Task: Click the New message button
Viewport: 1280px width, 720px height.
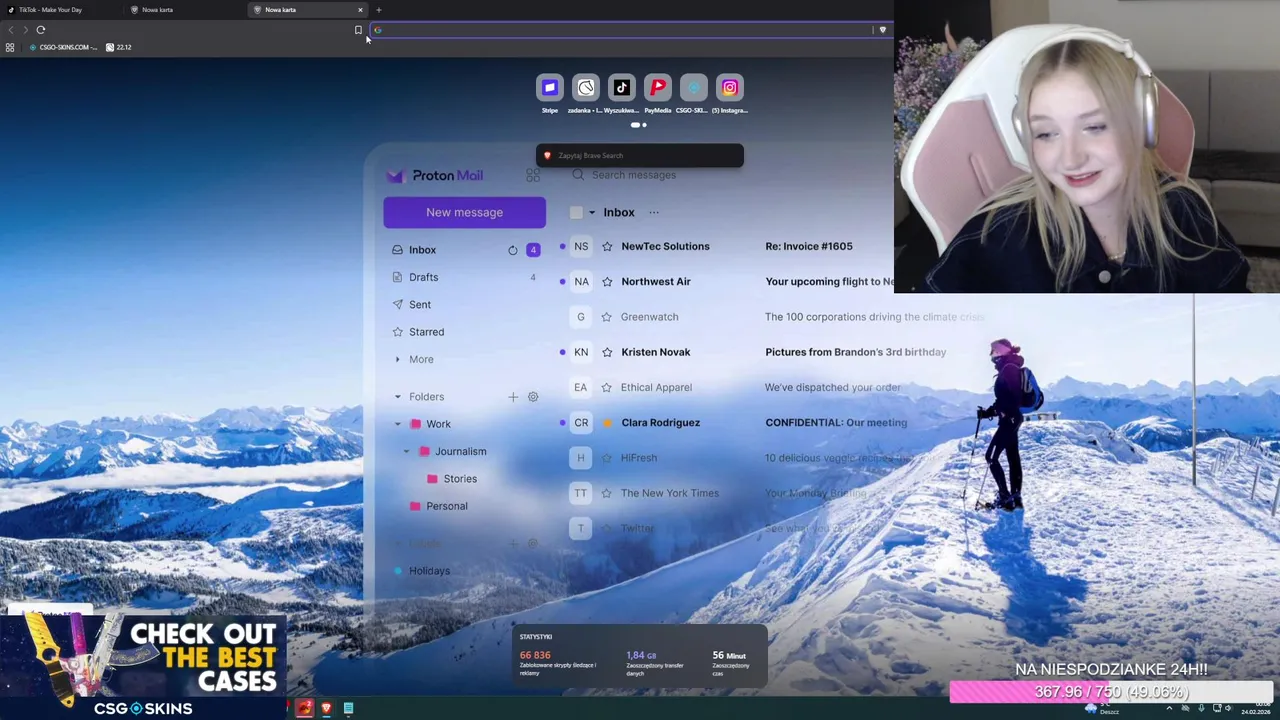Action: (464, 212)
